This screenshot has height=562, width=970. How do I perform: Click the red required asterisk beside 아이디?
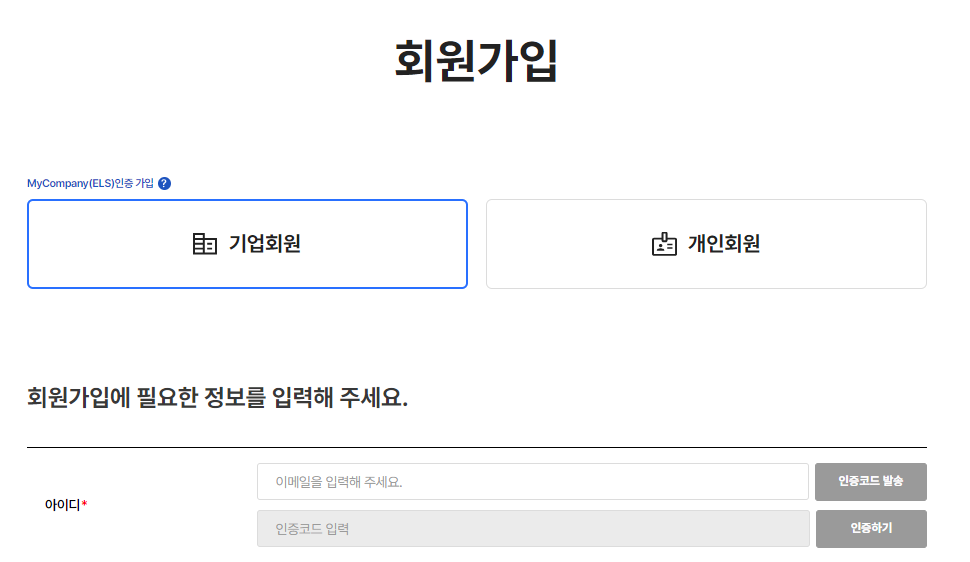(84, 504)
